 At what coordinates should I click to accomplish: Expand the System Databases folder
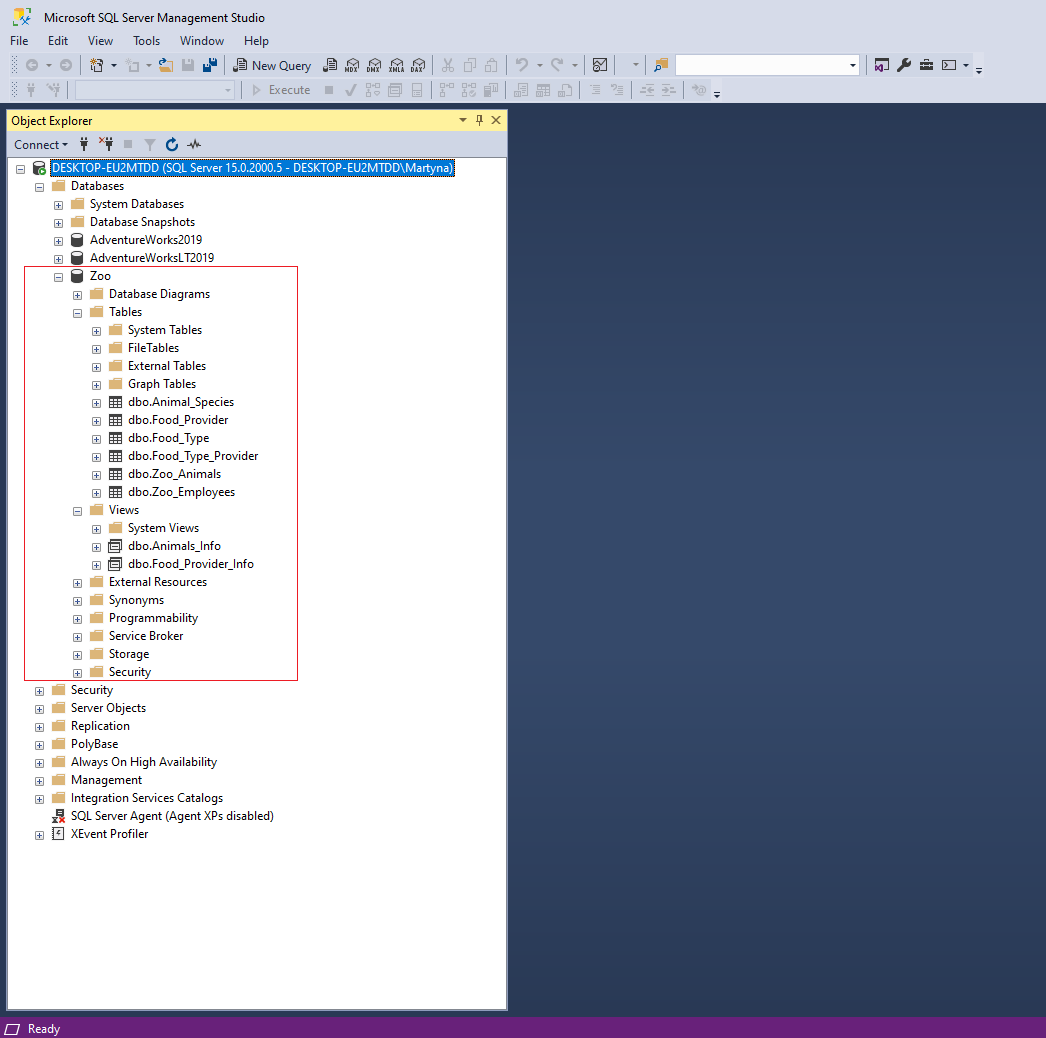click(x=59, y=205)
